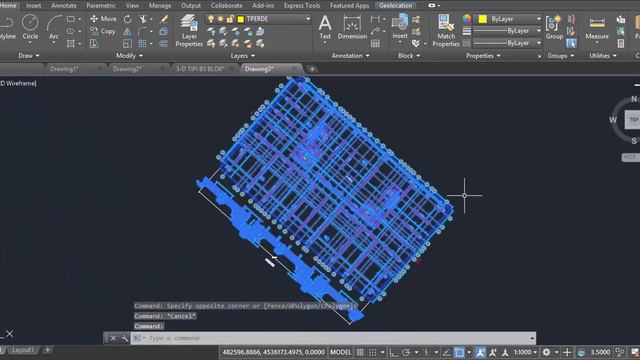640x360 pixels.
Task: Click the Stretch tool icon
Action: 94,43
